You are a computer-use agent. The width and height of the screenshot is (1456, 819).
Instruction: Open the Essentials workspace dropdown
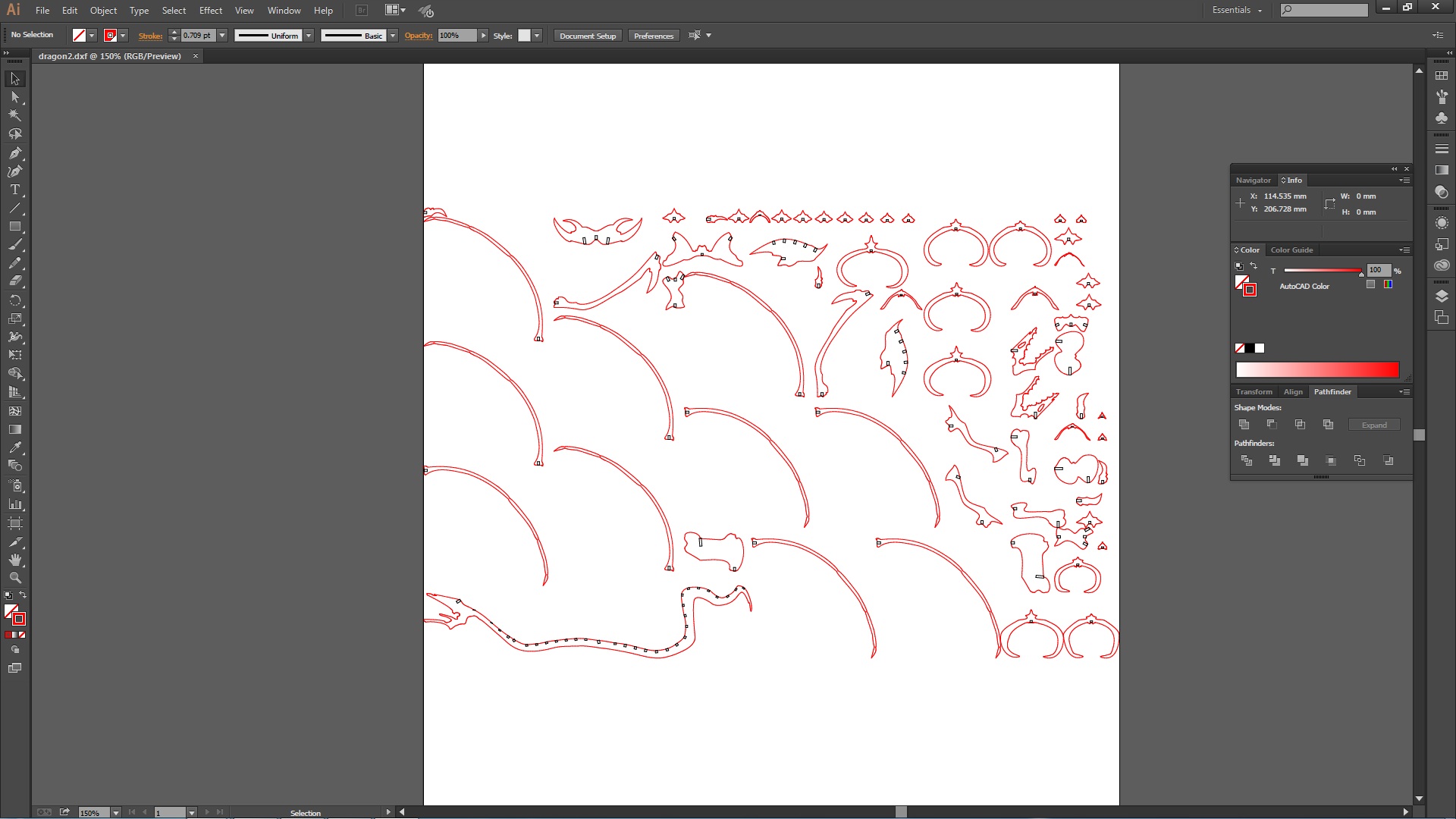pyautogui.click(x=1237, y=10)
